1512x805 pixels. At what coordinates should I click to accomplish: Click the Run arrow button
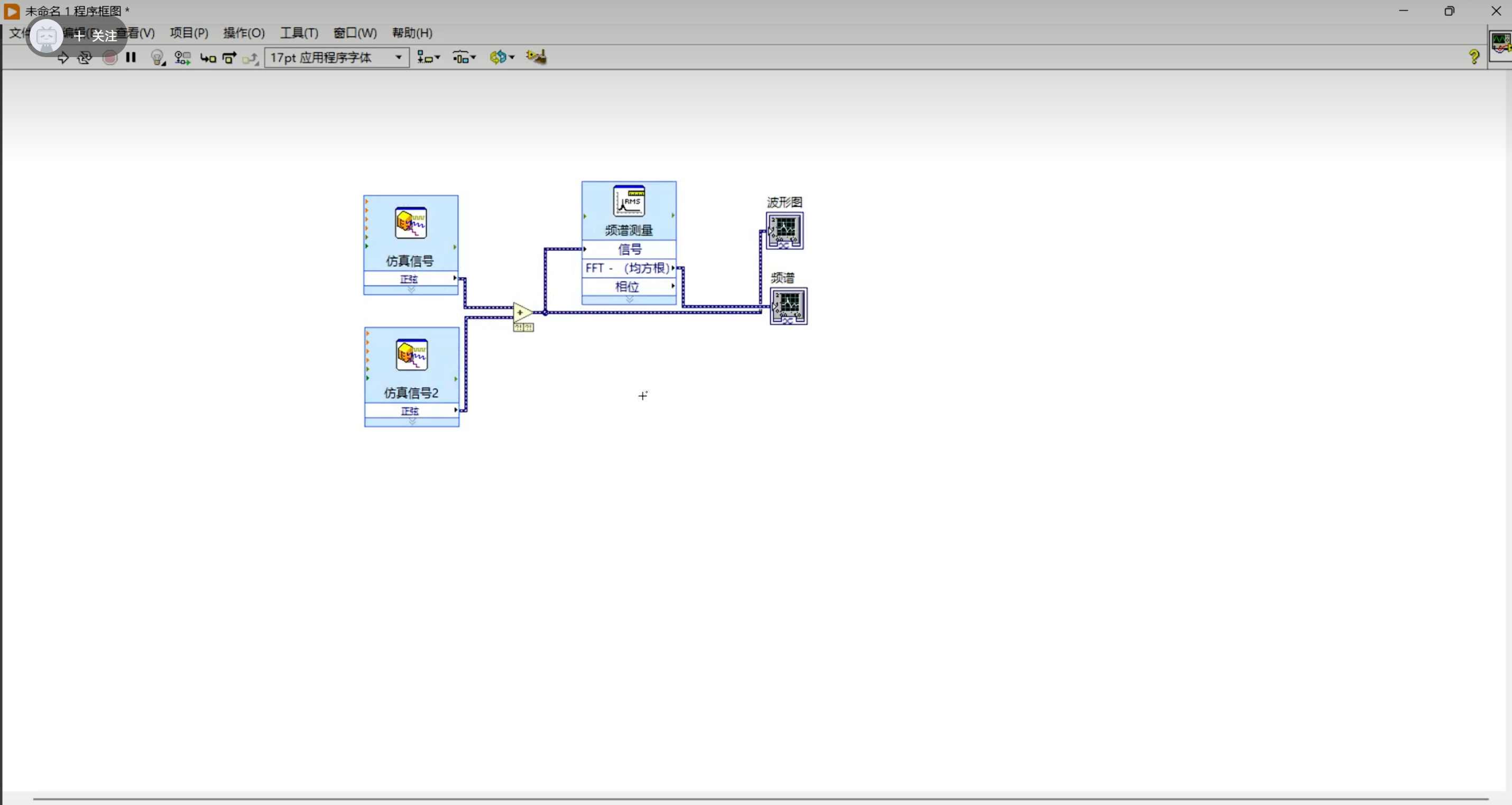pyautogui.click(x=63, y=58)
